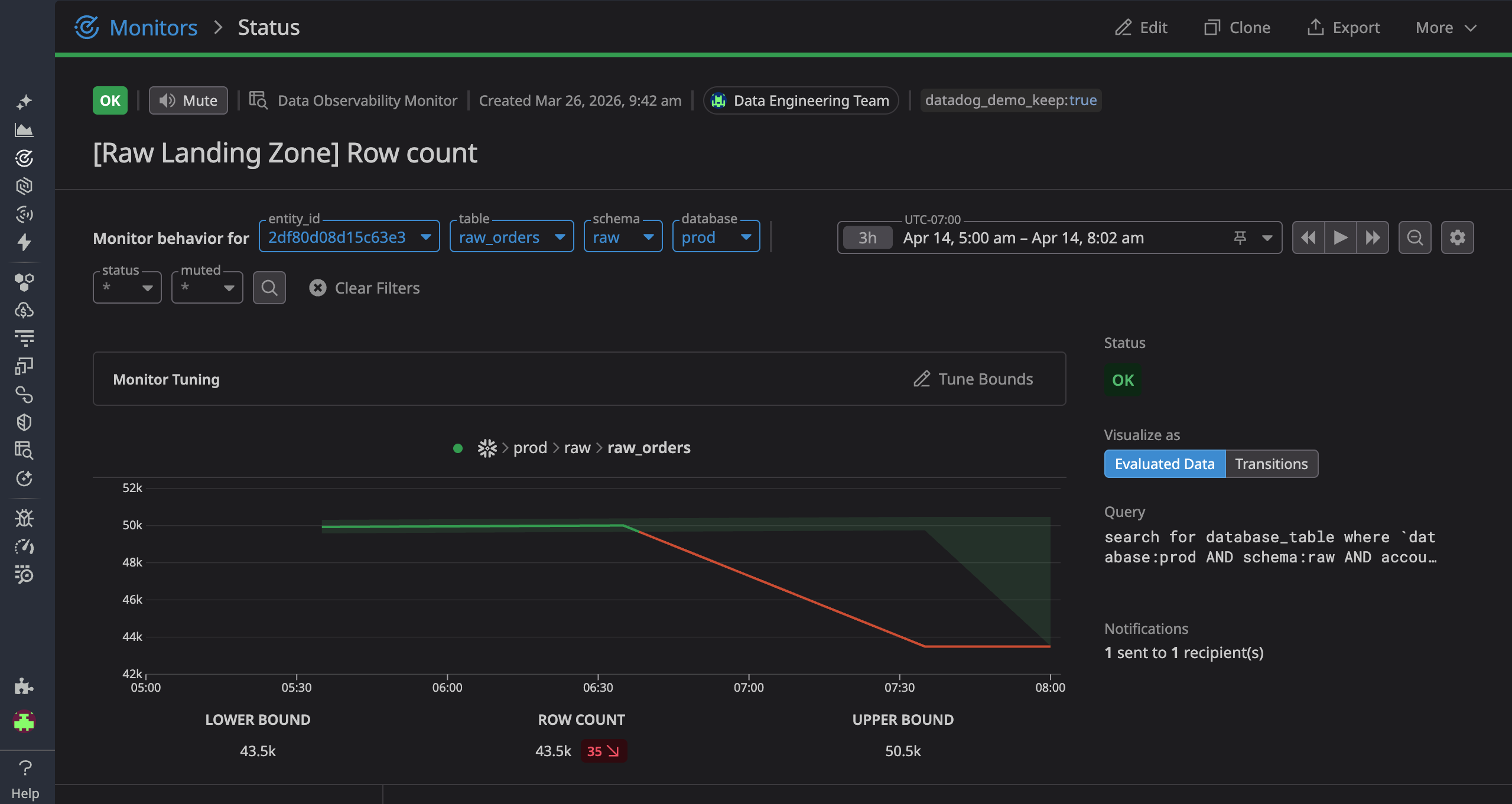Open the status filter dropdown

(127, 288)
